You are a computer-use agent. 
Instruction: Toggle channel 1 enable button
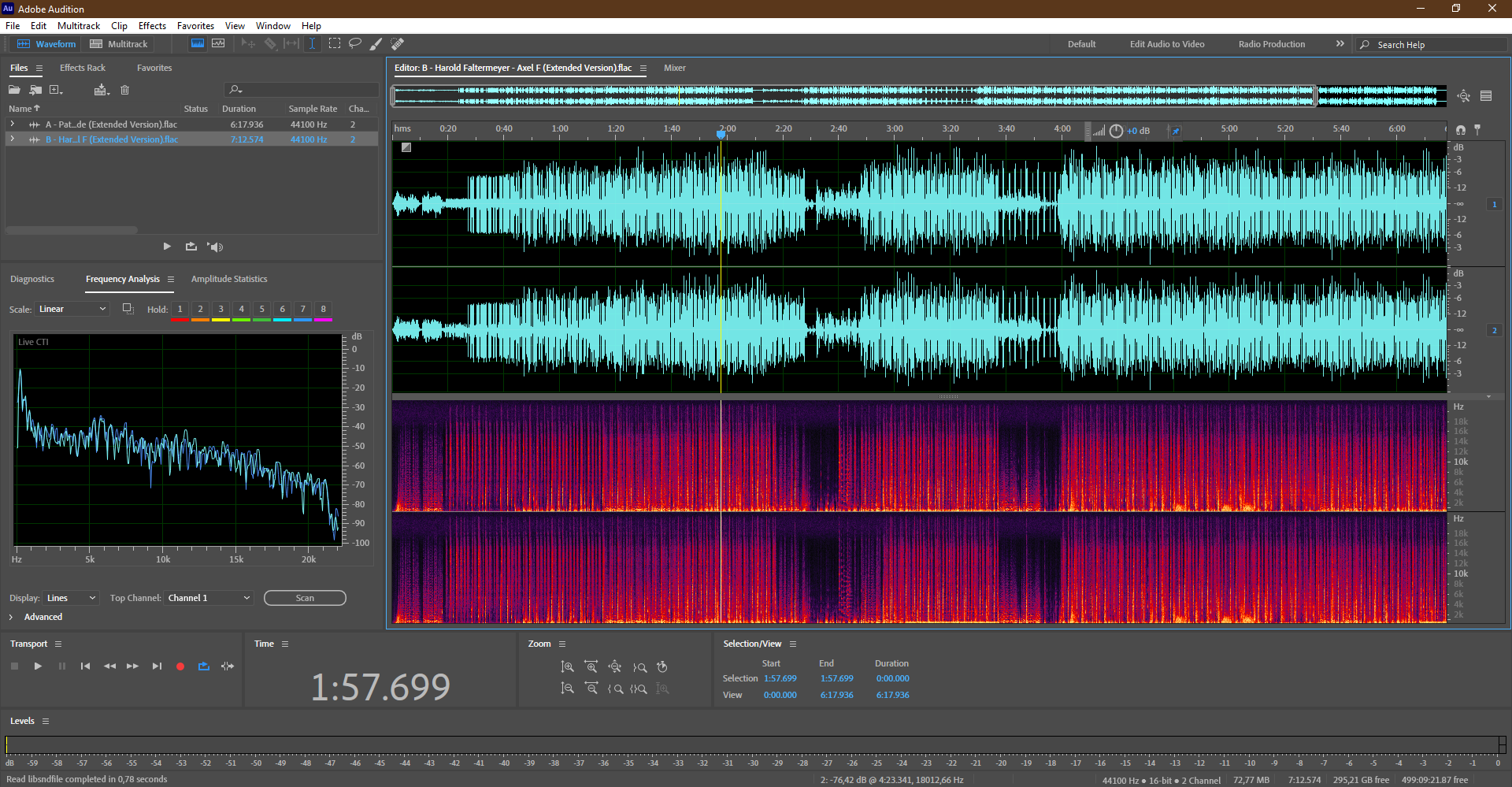tap(1494, 204)
